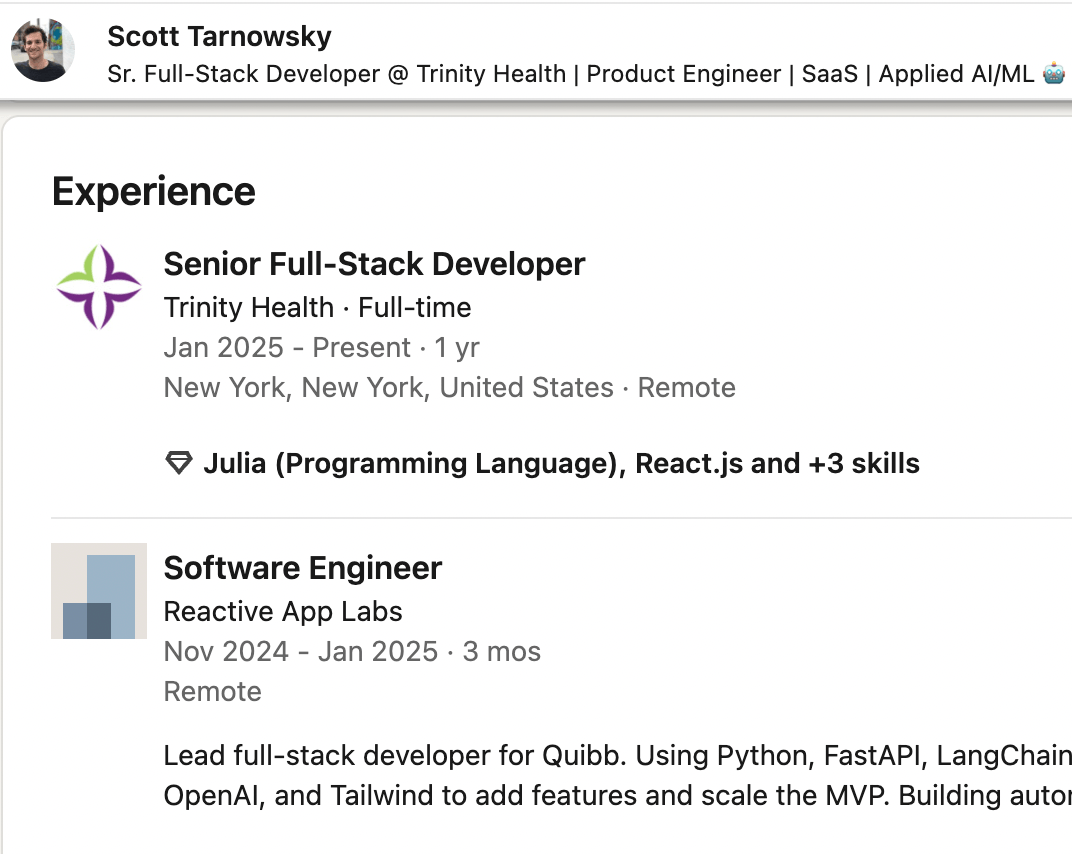1072x854 pixels.
Task: Click the Trinity Health · Full-time text
Action: pos(317,308)
